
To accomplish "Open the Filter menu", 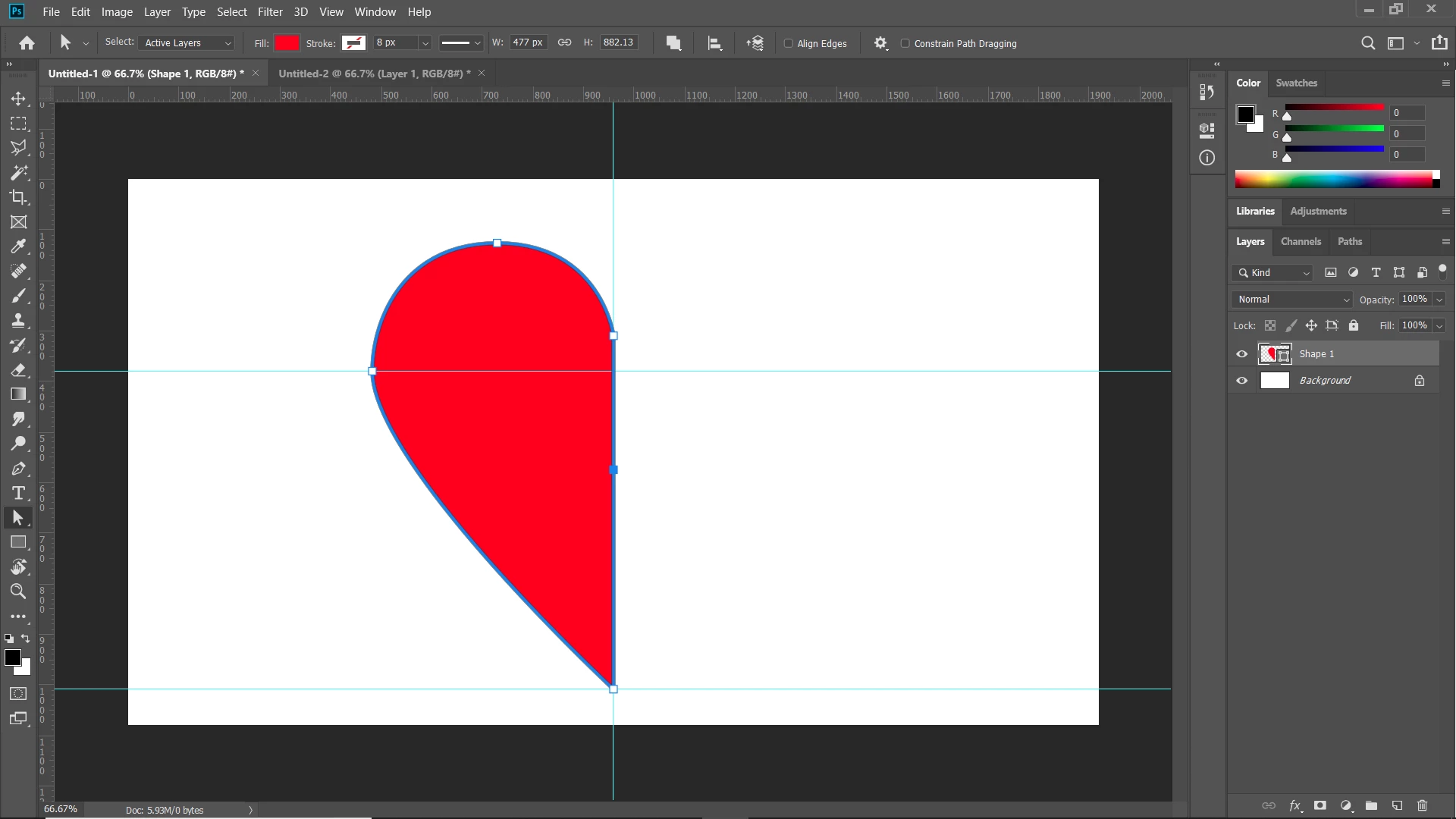I will [x=269, y=12].
